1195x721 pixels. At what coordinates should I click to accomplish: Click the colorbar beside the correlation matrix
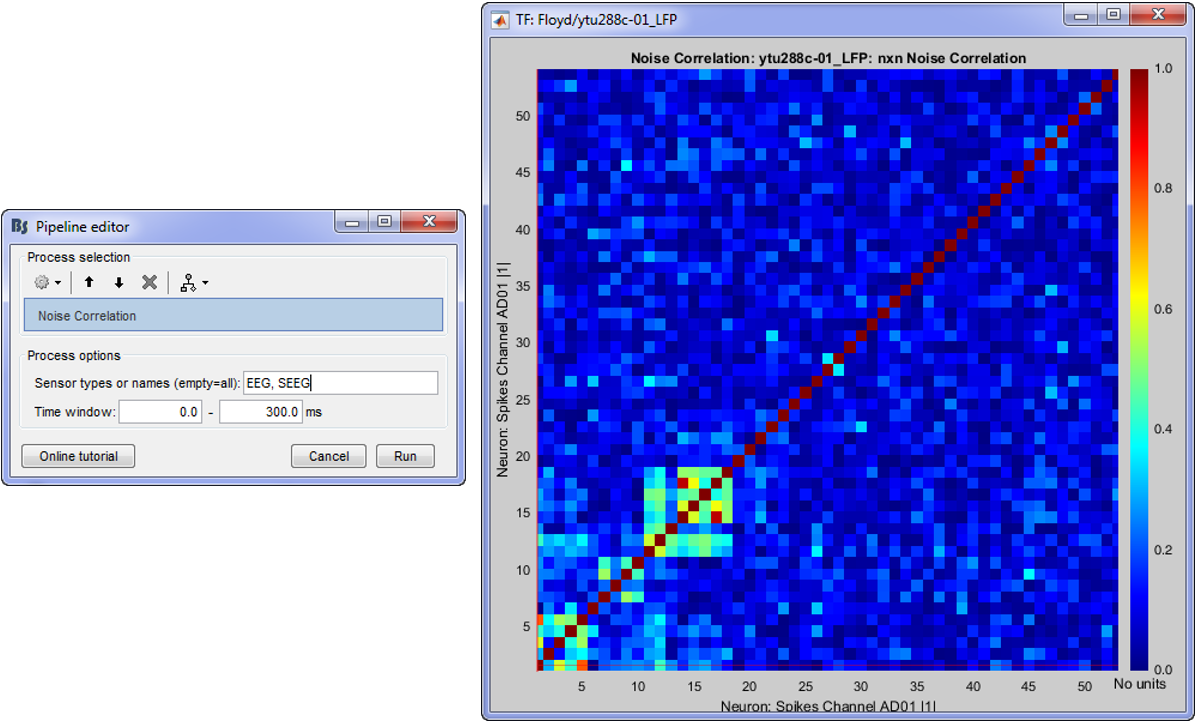(x=1139, y=368)
